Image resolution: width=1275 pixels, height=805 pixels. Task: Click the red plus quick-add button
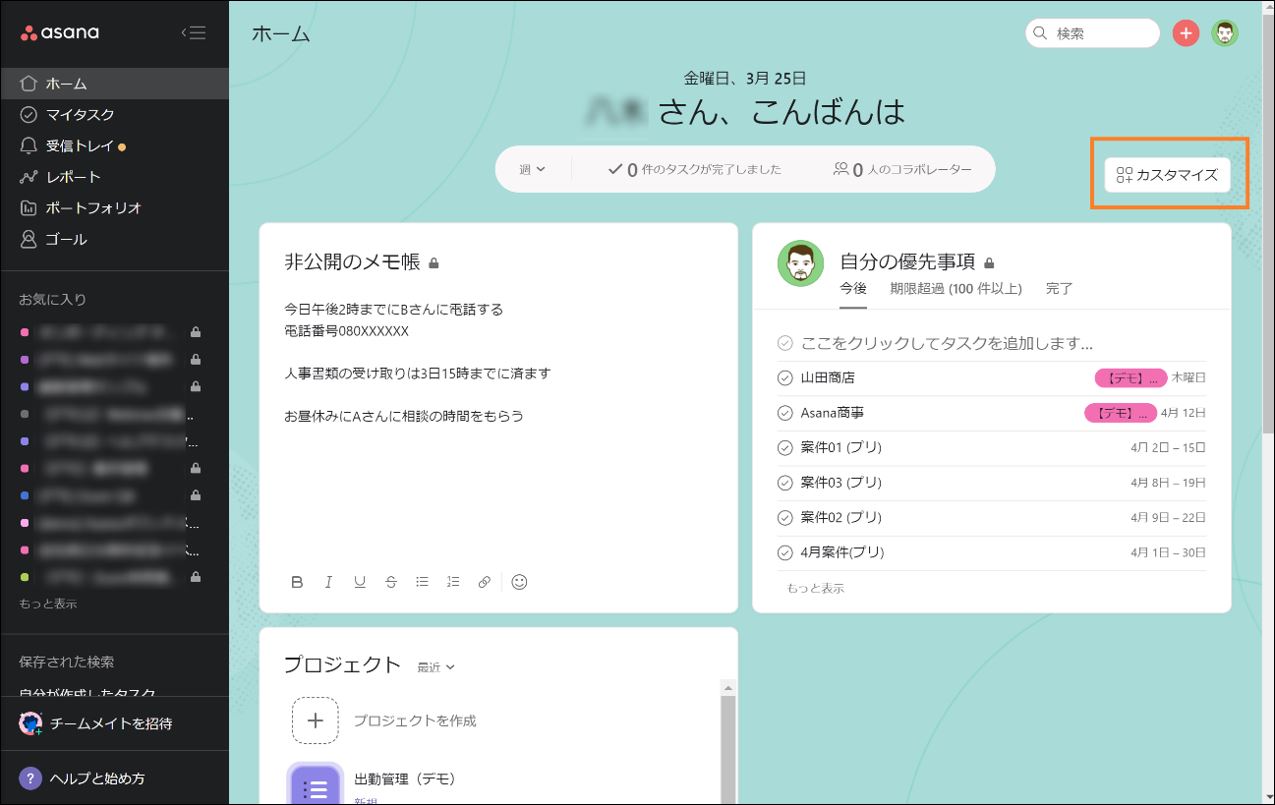click(x=1186, y=33)
